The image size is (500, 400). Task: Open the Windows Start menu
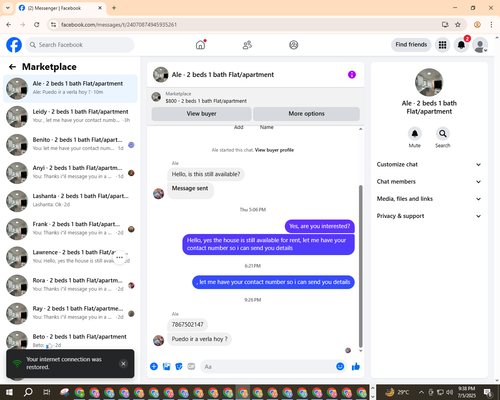(x=9, y=392)
